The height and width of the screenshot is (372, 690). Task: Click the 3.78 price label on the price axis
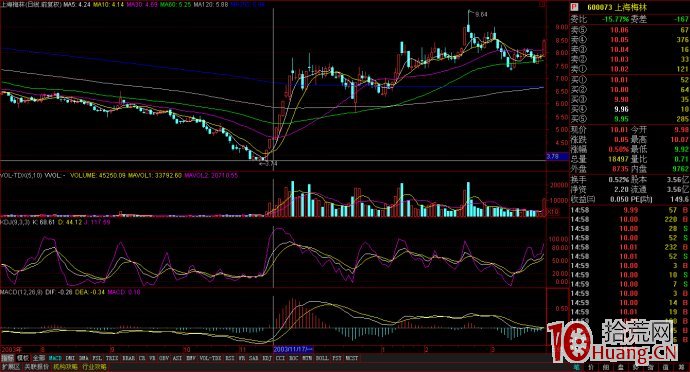pos(553,156)
